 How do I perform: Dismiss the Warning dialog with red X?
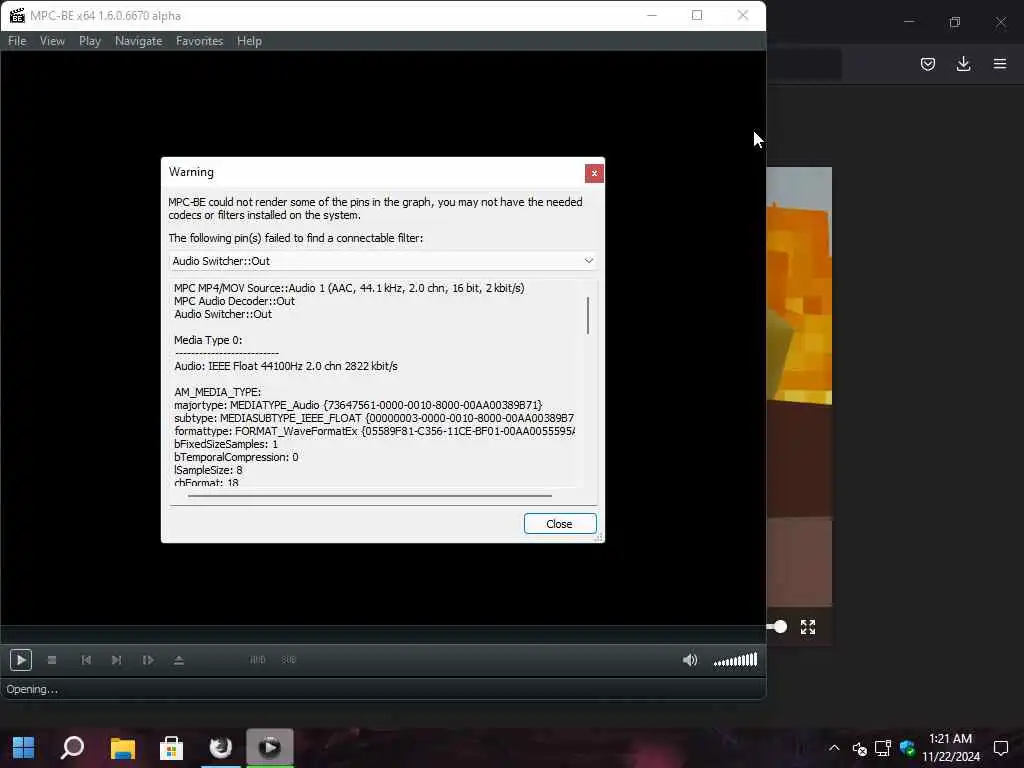[x=594, y=173]
